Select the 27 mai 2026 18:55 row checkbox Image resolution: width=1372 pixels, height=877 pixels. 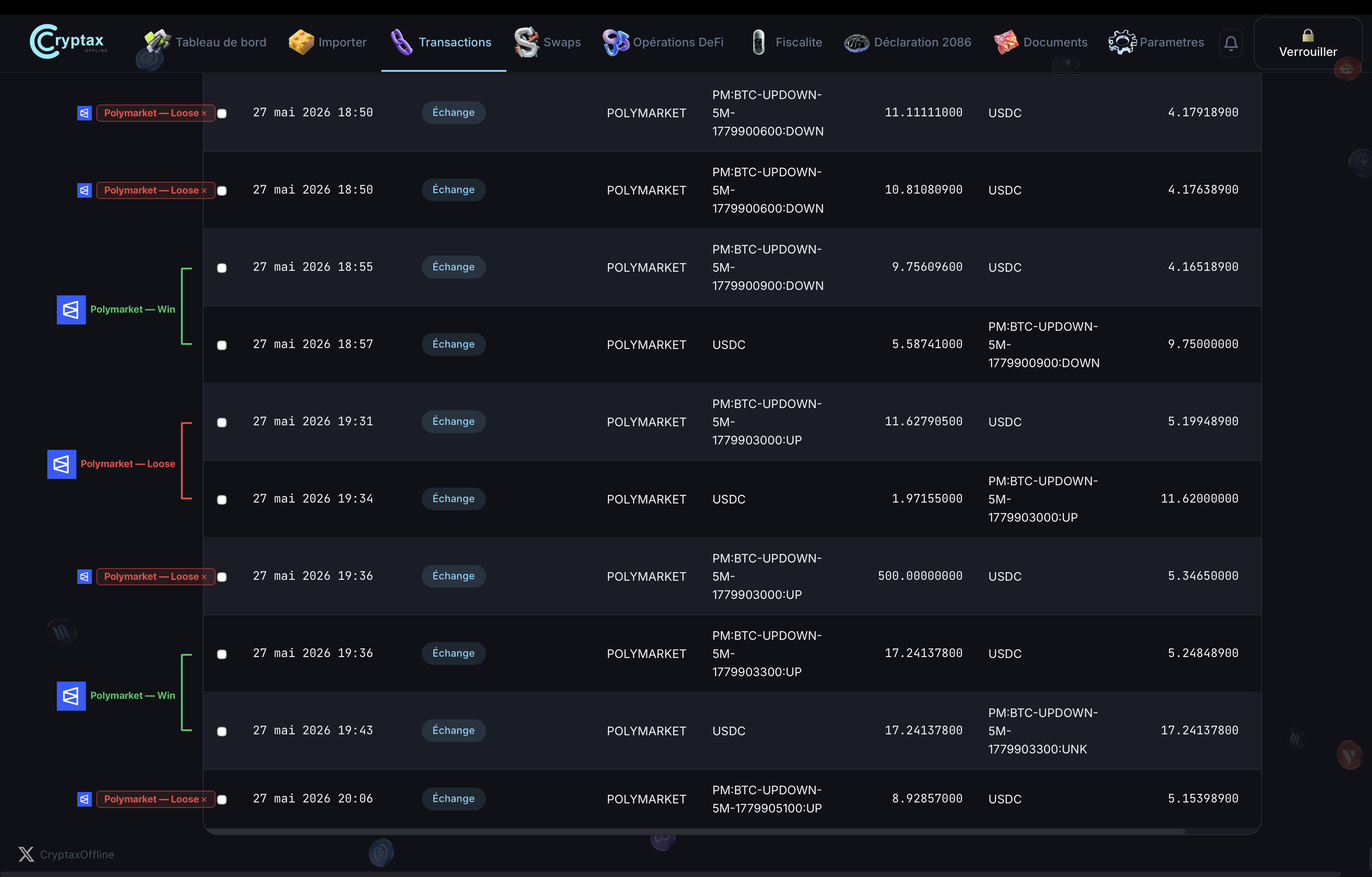click(x=222, y=268)
